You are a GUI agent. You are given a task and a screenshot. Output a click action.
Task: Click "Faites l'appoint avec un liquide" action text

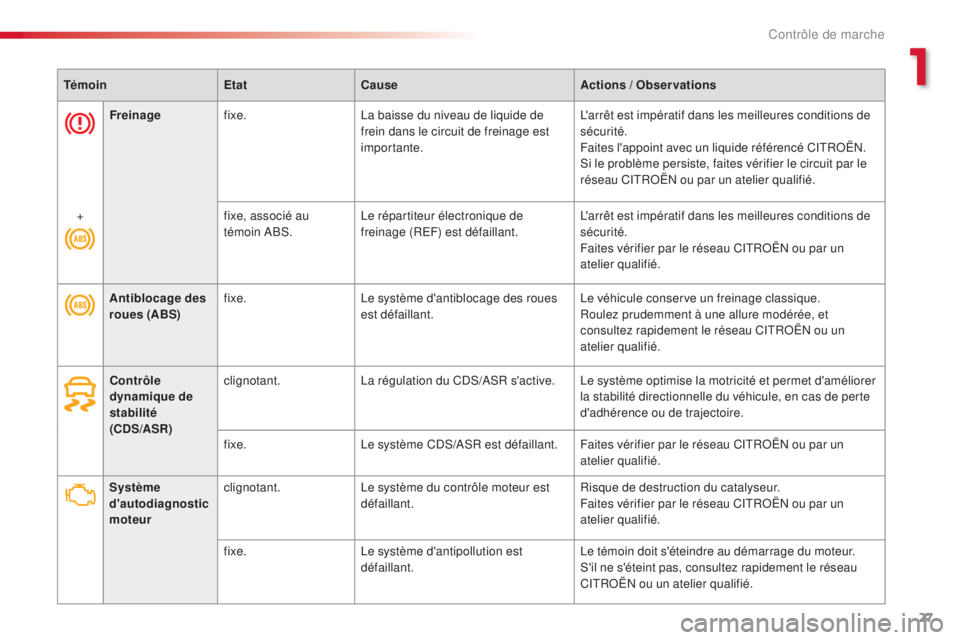tap(722, 148)
